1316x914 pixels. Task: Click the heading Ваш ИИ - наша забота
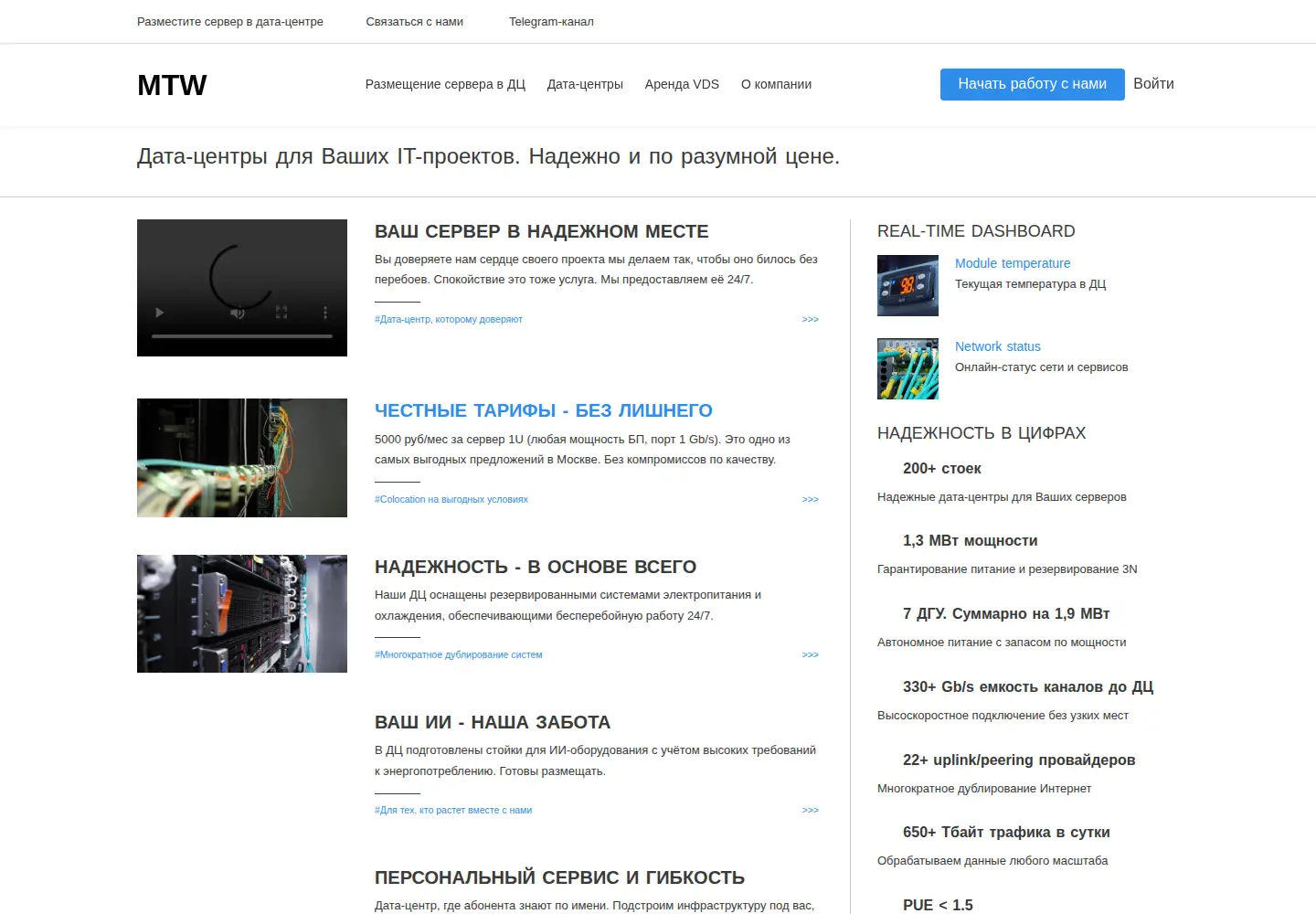point(493,723)
